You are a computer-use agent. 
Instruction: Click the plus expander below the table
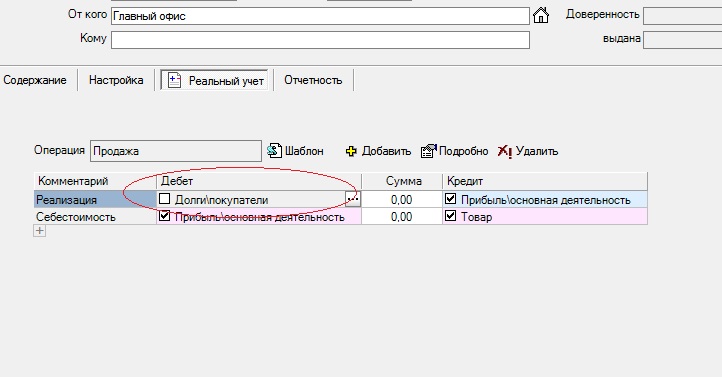pyautogui.click(x=40, y=231)
